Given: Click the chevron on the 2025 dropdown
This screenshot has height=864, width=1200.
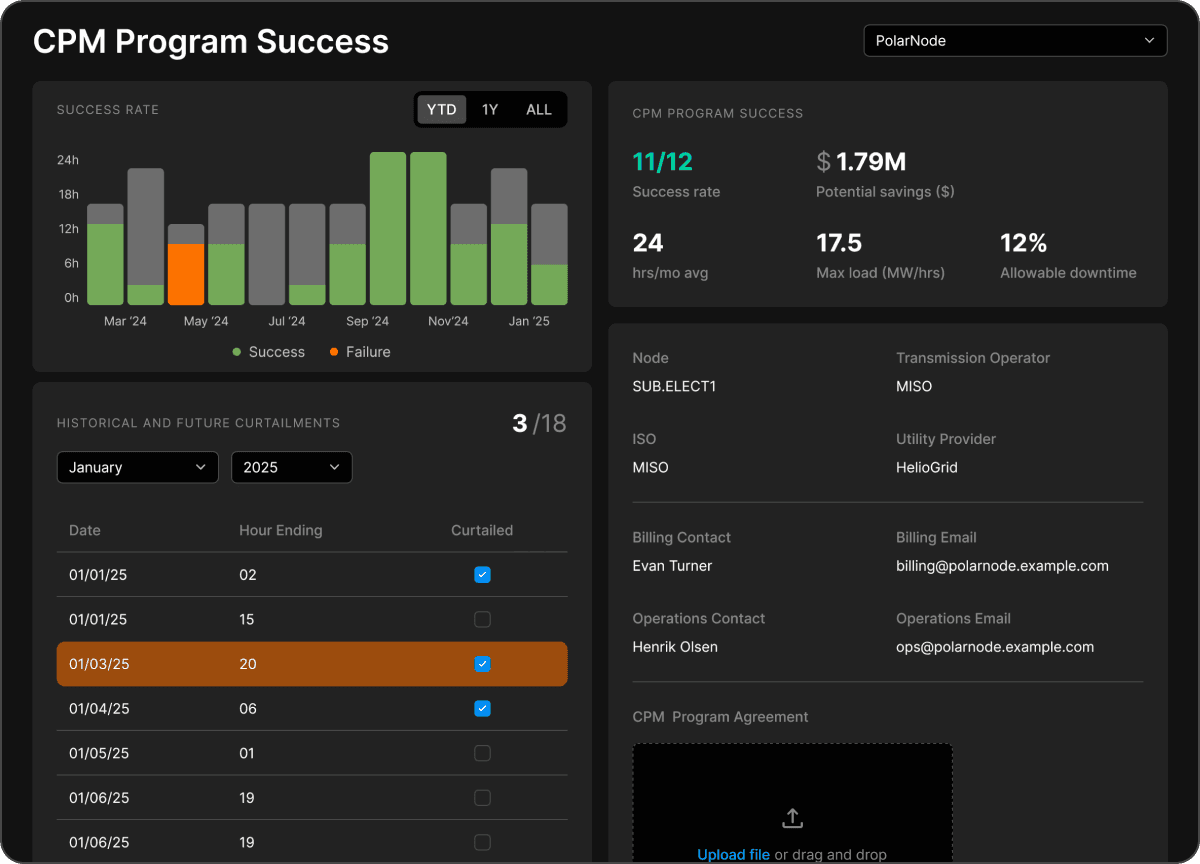Looking at the screenshot, I should click(334, 467).
